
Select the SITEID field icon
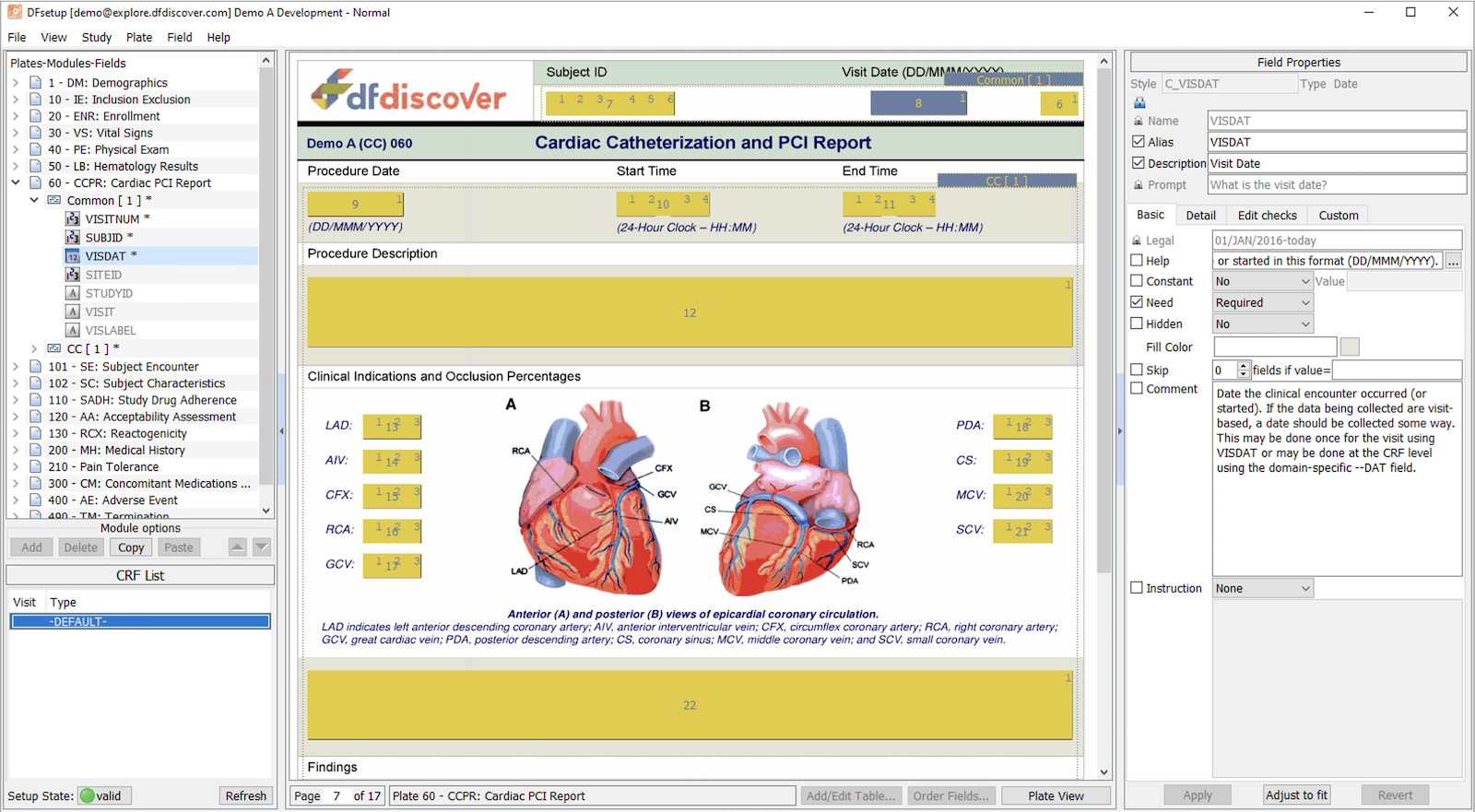pos(73,275)
